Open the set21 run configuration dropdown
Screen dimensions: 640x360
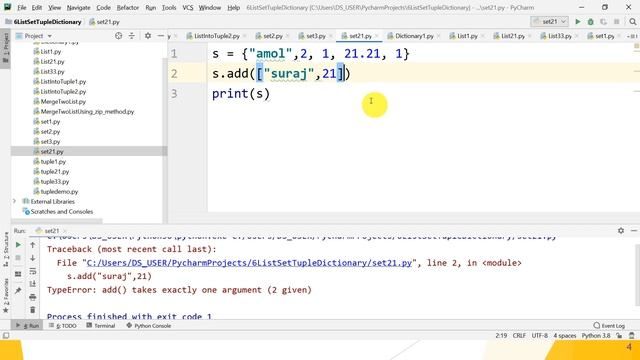550,22
